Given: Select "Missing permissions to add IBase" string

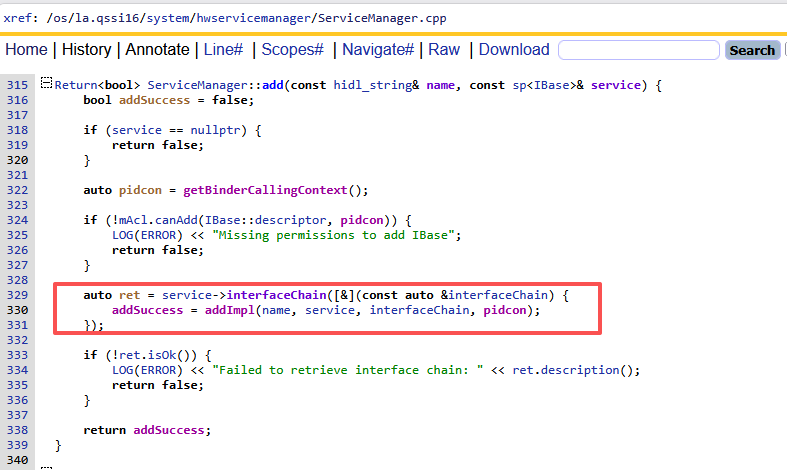Looking at the screenshot, I should coord(333,236).
